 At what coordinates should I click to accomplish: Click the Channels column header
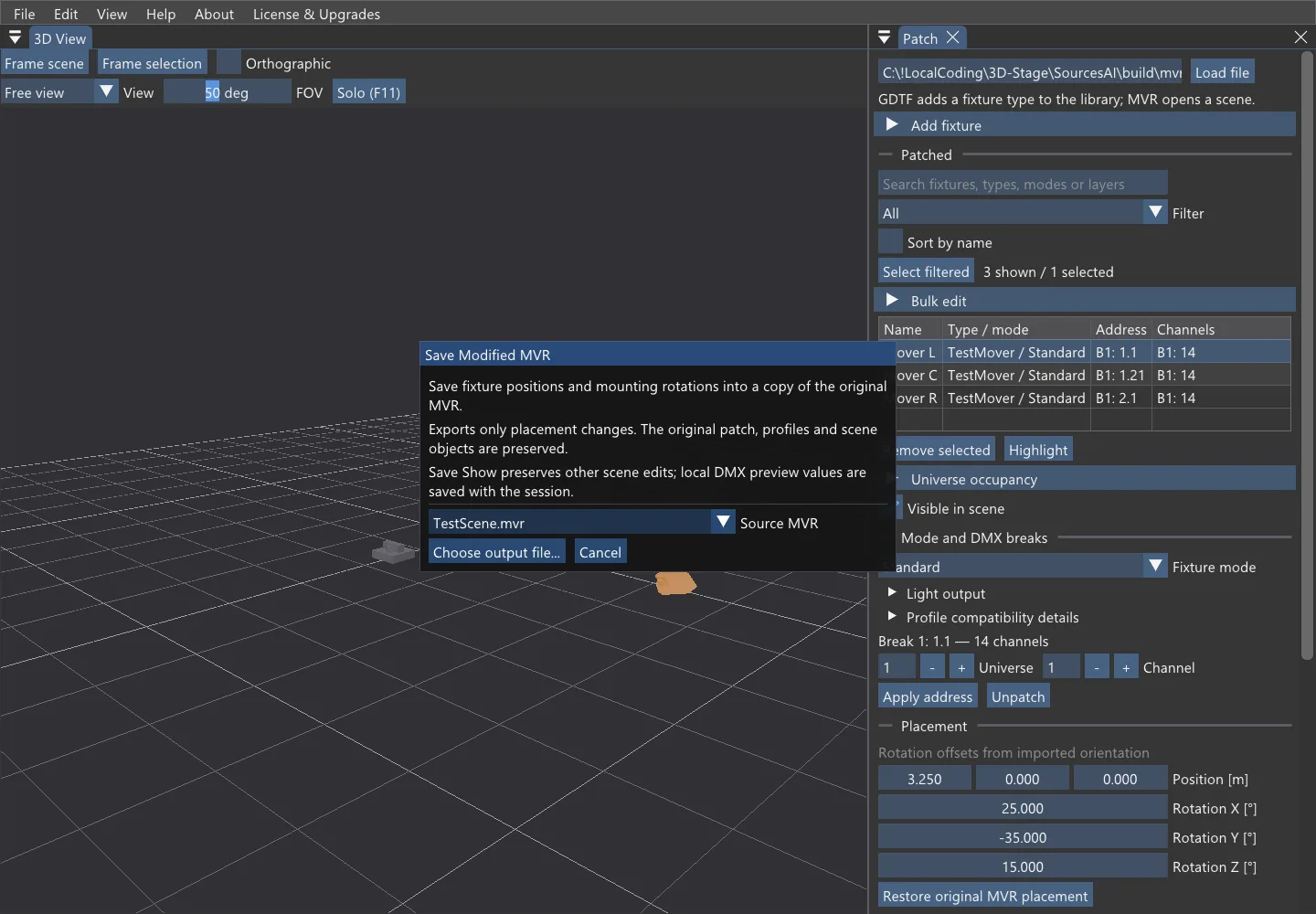(x=1221, y=329)
